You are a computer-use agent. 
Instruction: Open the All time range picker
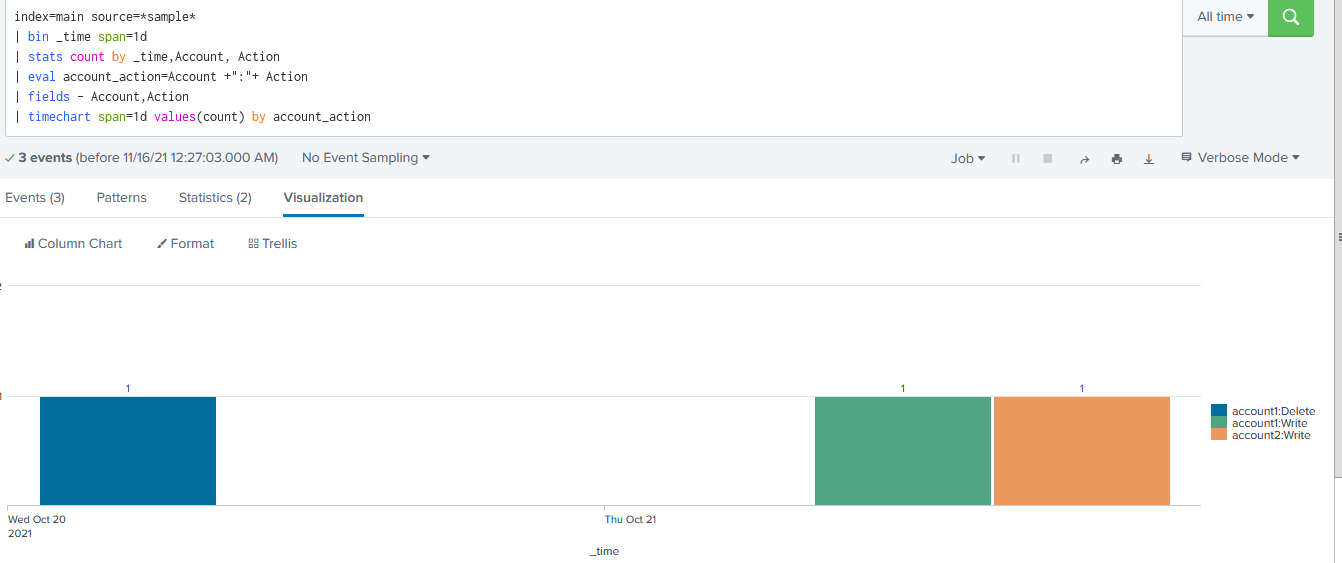point(1225,17)
